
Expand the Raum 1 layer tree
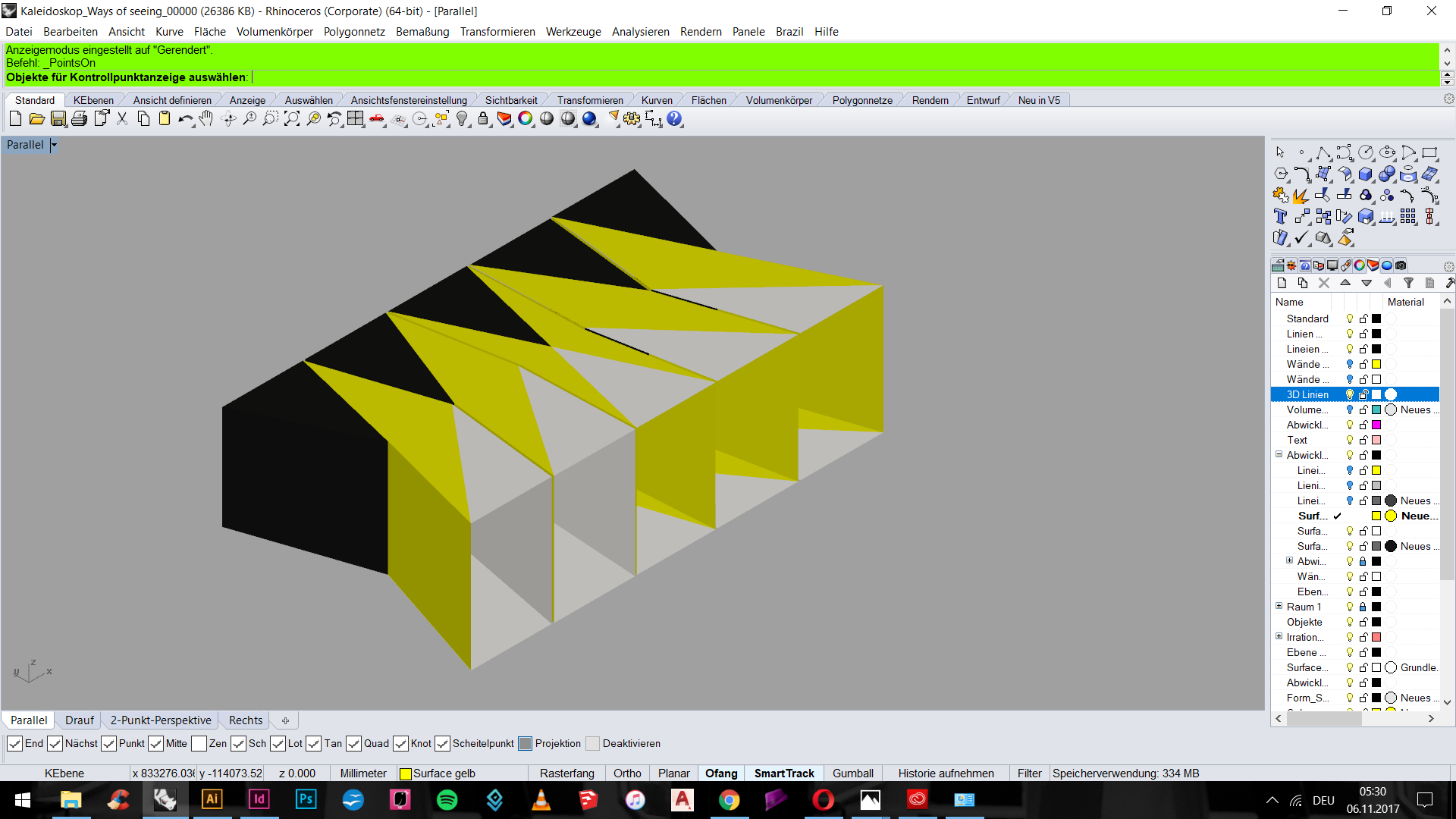click(1279, 607)
